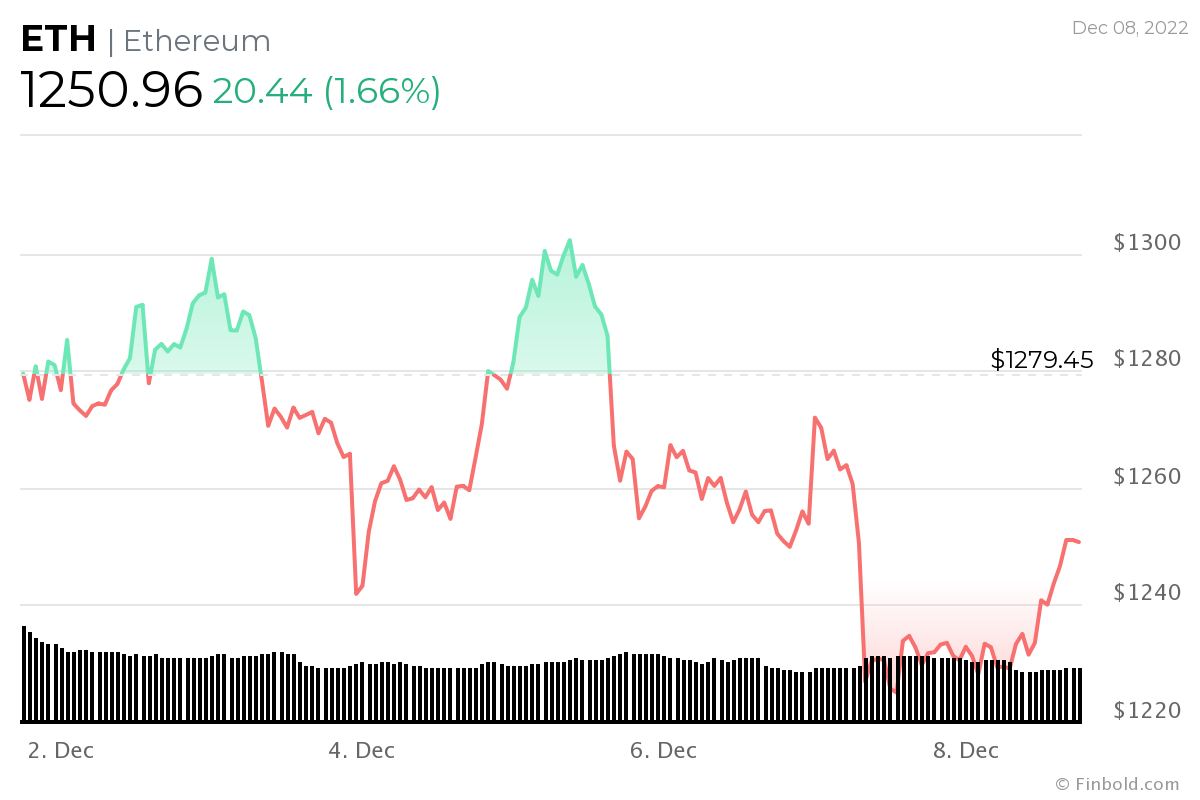
Task: Click the green 20.44 (1.66%) change value
Action: pos(326,92)
